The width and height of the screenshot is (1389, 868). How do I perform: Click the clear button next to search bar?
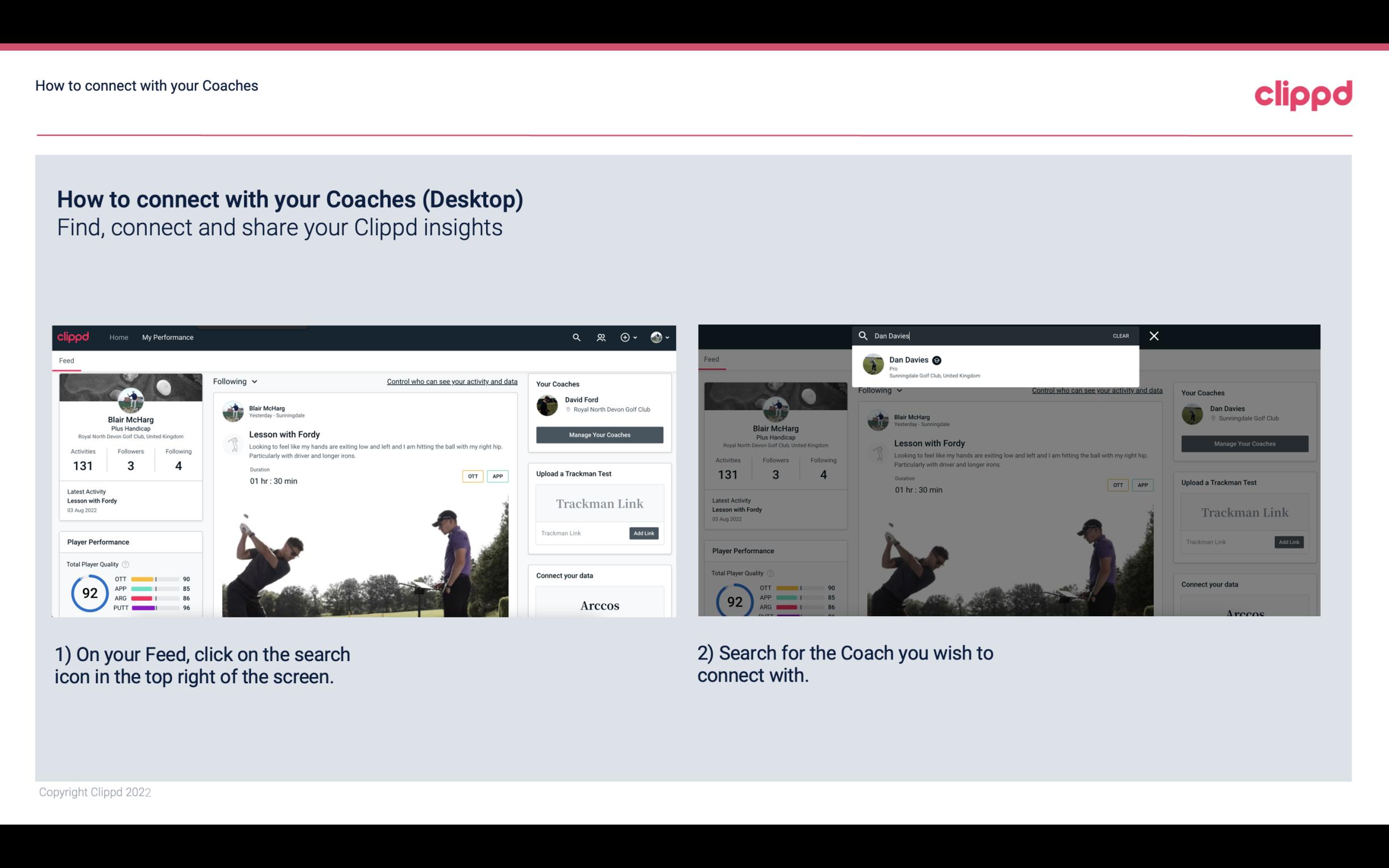1121,335
